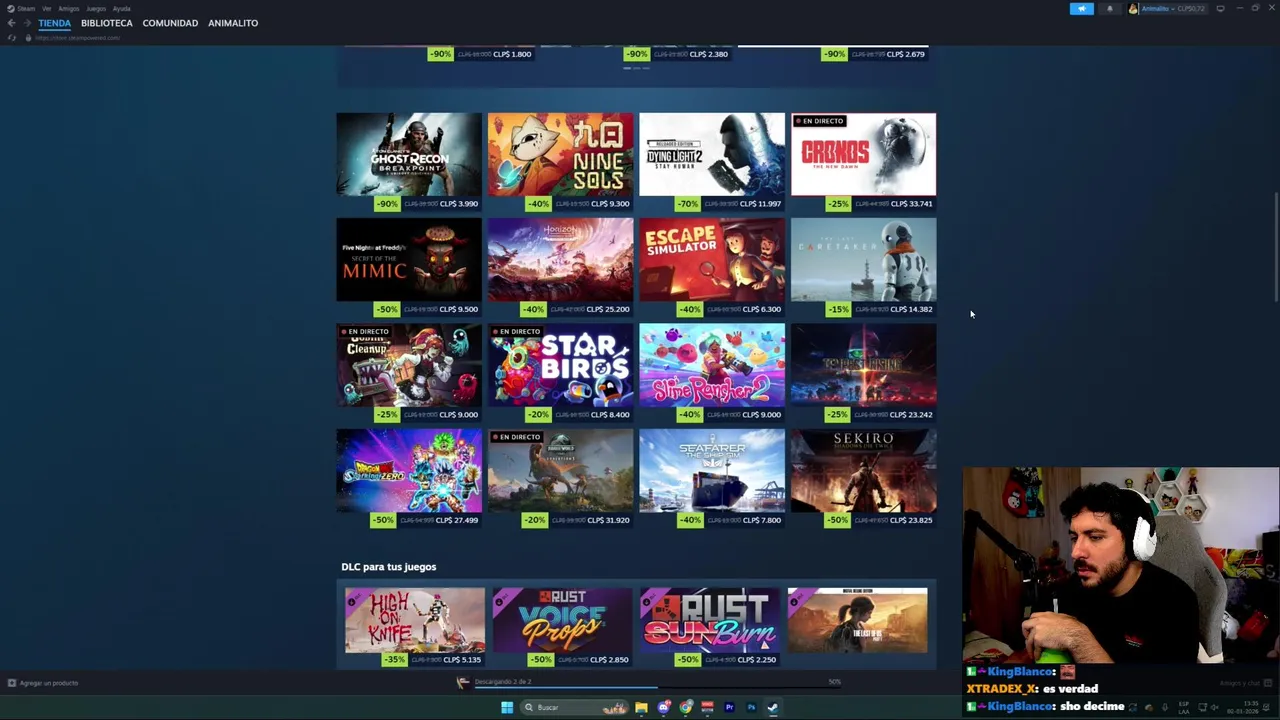1280x720 pixels.
Task: Click the profile avatar in the top bar
Action: (1133, 9)
